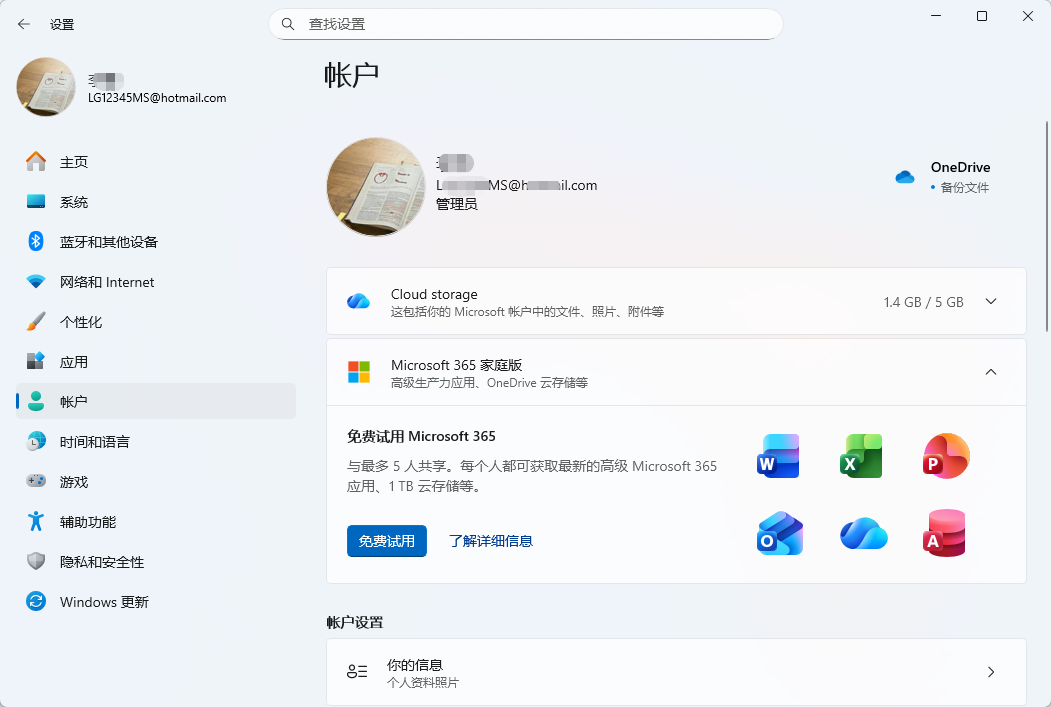Collapse the Microsoft 365 家庭版 card chevron
The height and width of the screenshot is (707, 1051).
(x=991, y=372)
